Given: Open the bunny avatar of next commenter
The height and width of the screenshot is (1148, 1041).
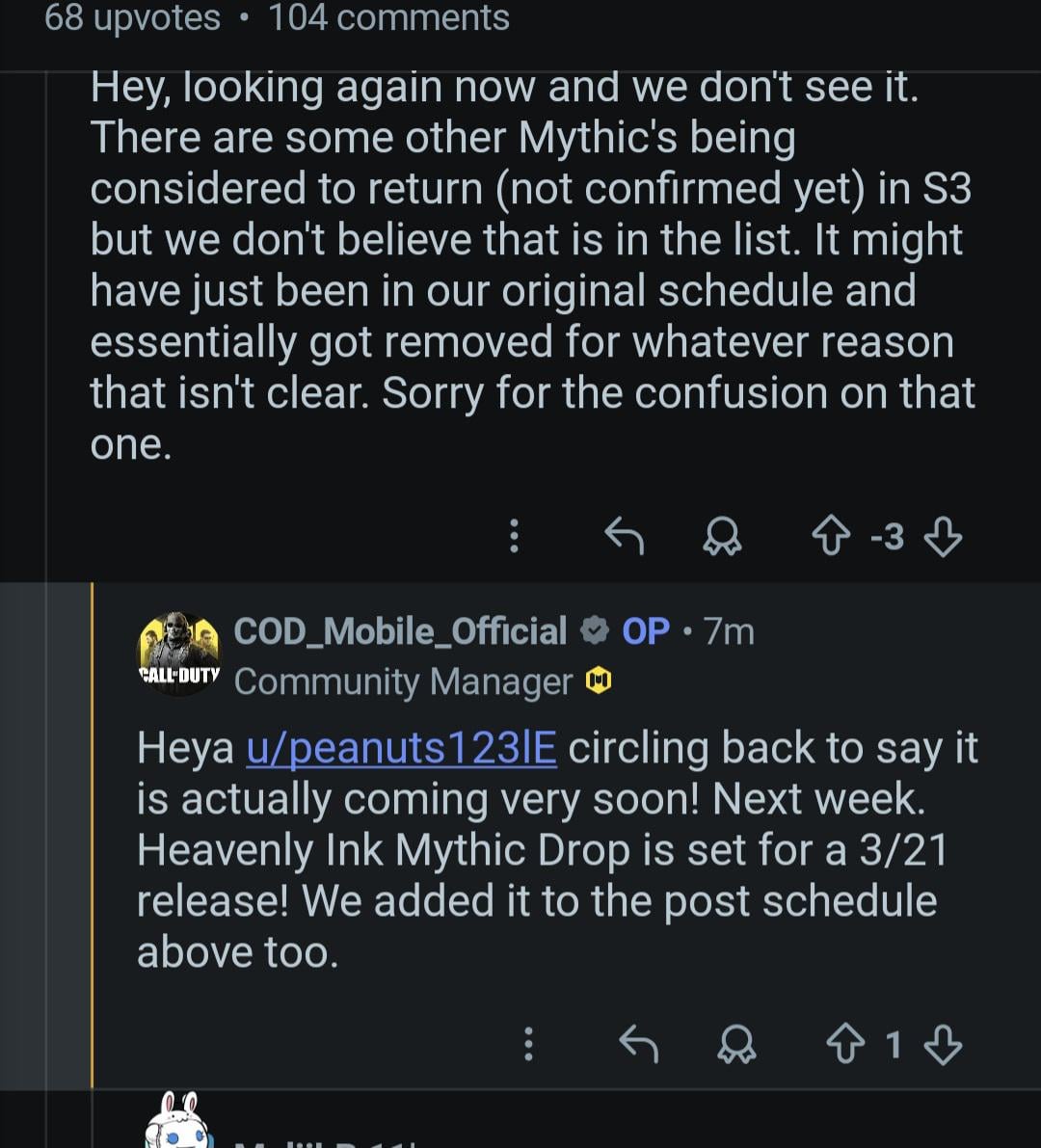Looking at the screenshot, I should (179, 1123).
